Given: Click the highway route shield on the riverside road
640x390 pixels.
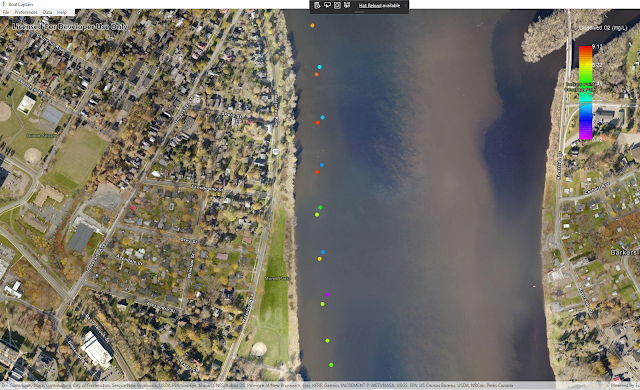Looking at the screenshot, I should pos(276,152).
